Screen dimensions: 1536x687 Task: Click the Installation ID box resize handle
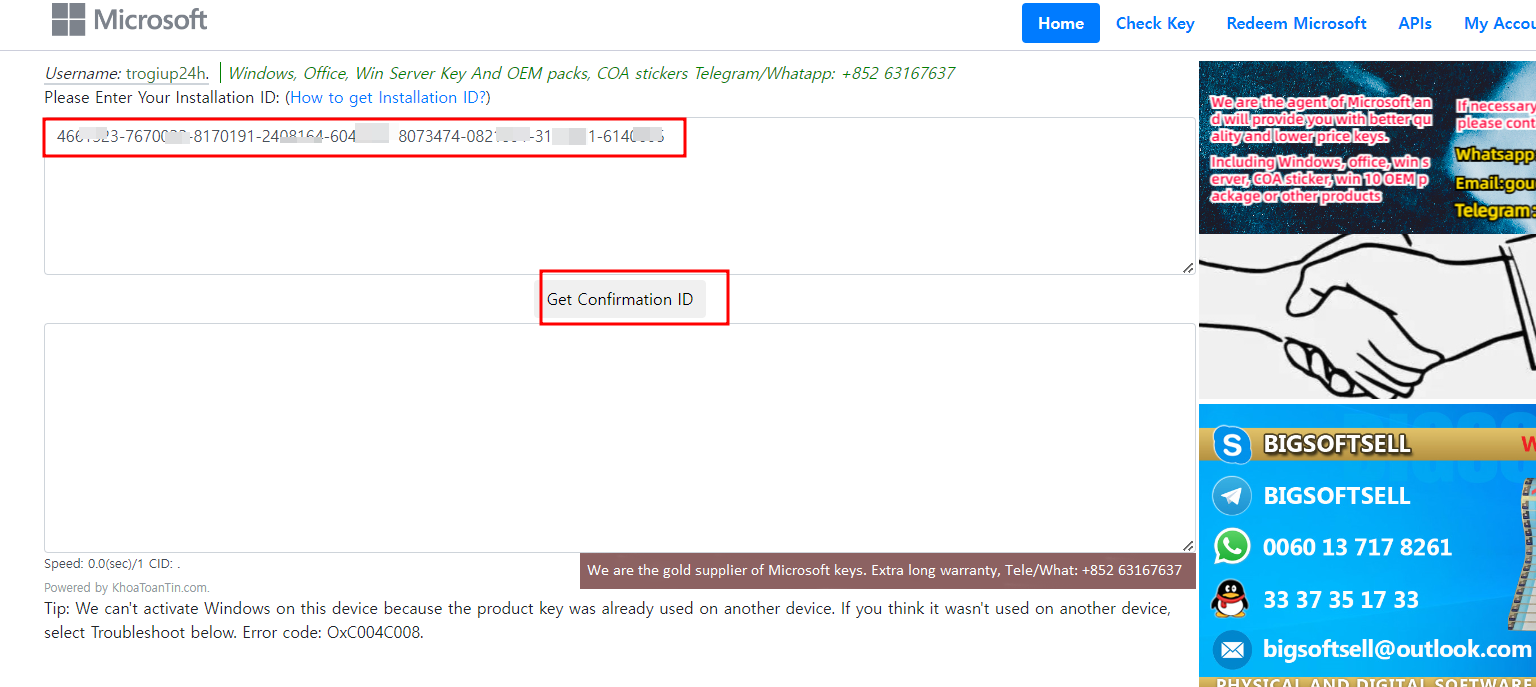pos(1187,267)
